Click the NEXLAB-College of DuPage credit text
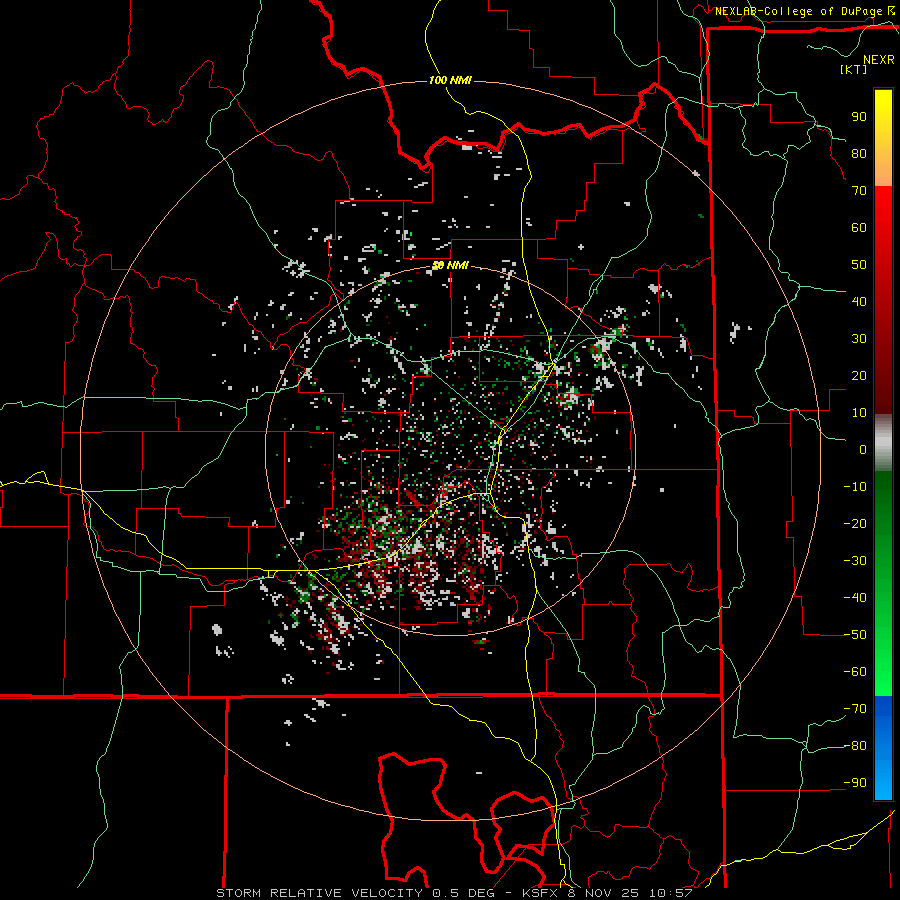This screenshot has width=900, height=900. pyautogui.click(x=798, y=11)
